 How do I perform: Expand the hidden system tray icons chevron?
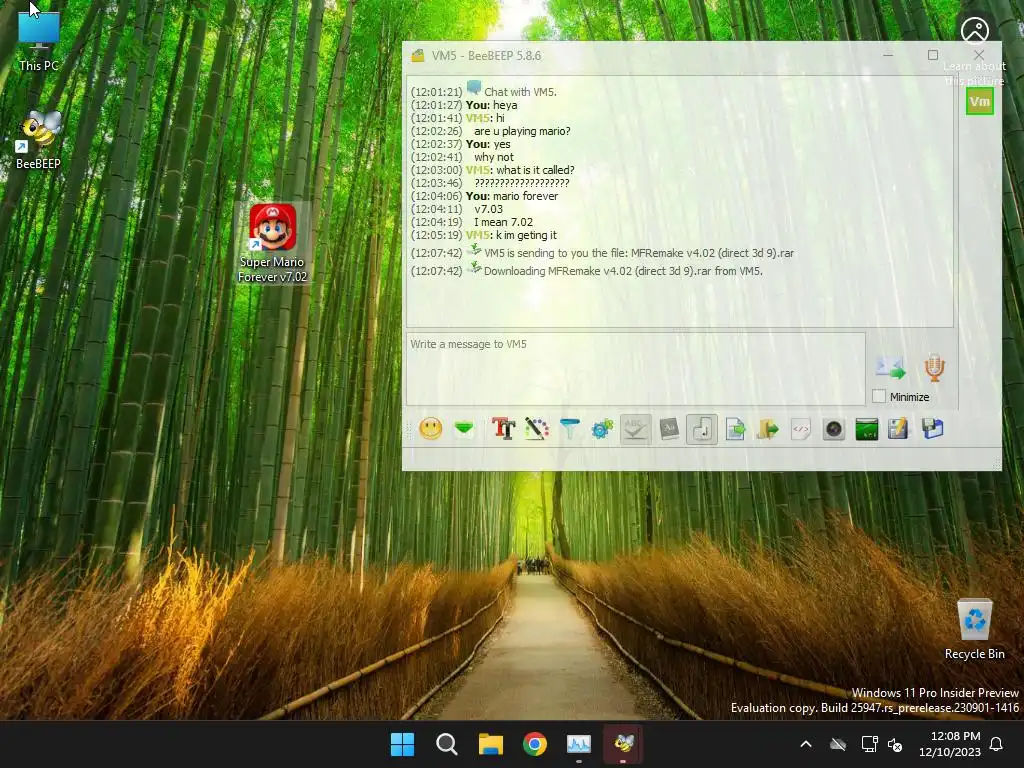806,744
